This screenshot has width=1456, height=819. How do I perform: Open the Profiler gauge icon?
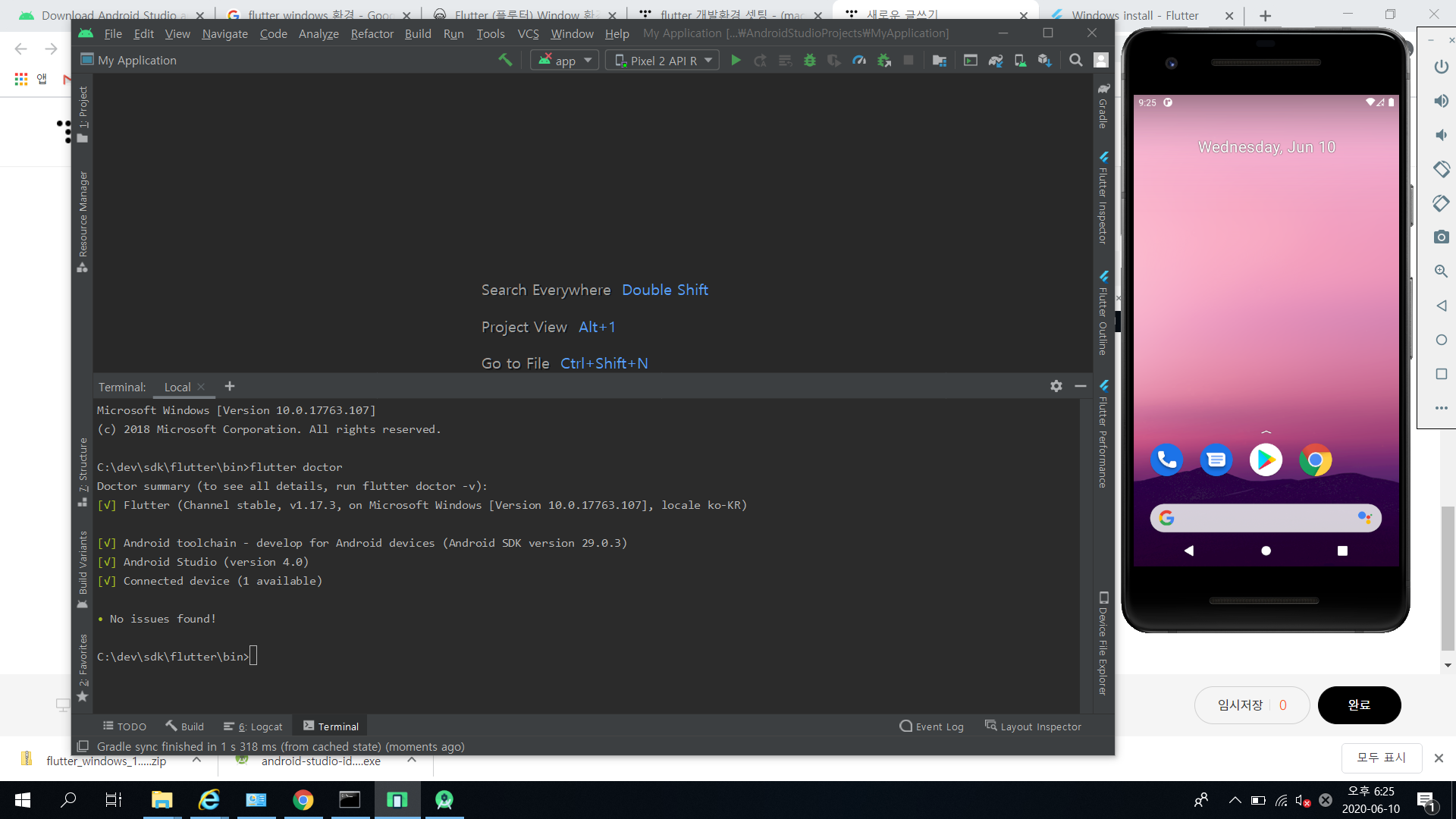(859, 60)
